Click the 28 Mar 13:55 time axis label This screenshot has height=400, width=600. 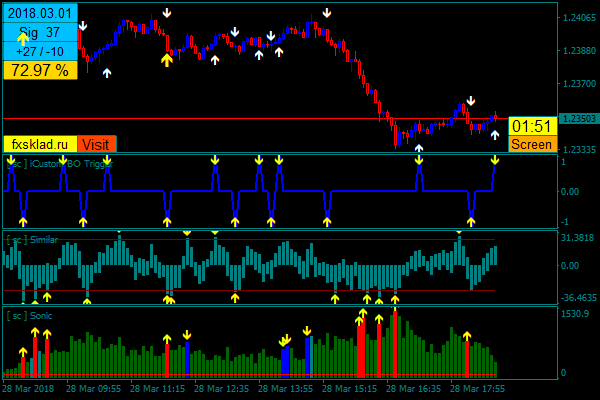coord(285,389)
